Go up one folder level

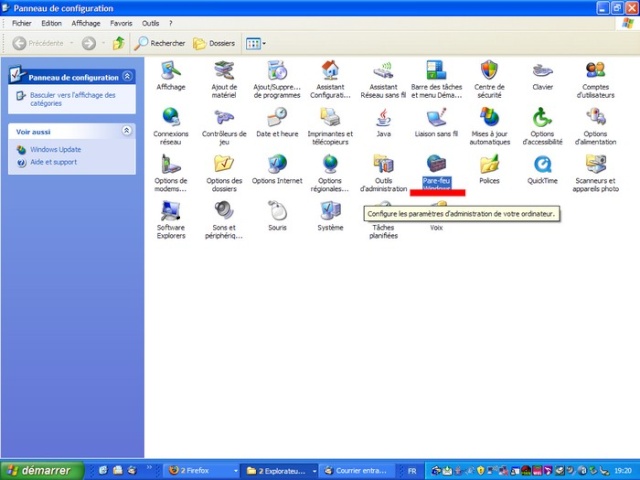tap(119, 43)
